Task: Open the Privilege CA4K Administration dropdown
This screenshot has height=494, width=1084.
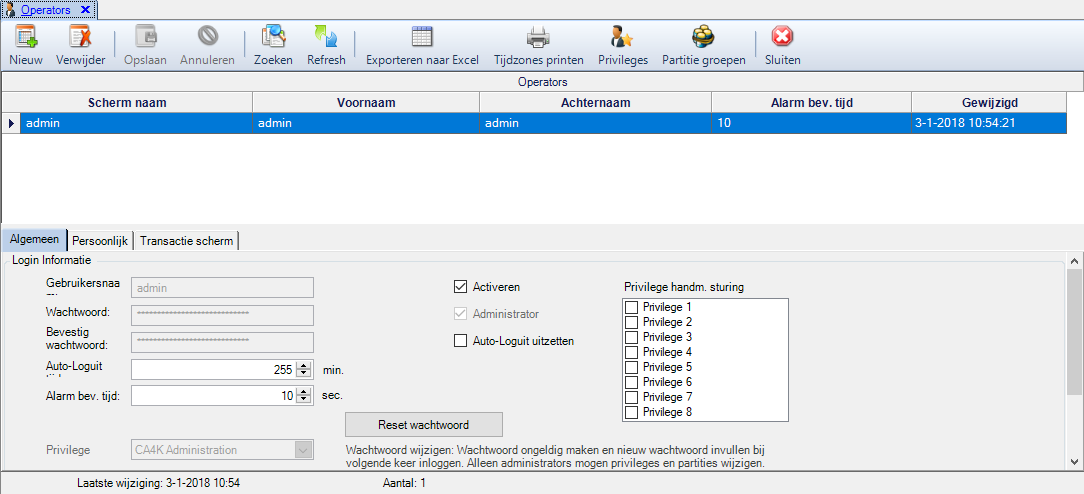Action: (x=303, y=450)
